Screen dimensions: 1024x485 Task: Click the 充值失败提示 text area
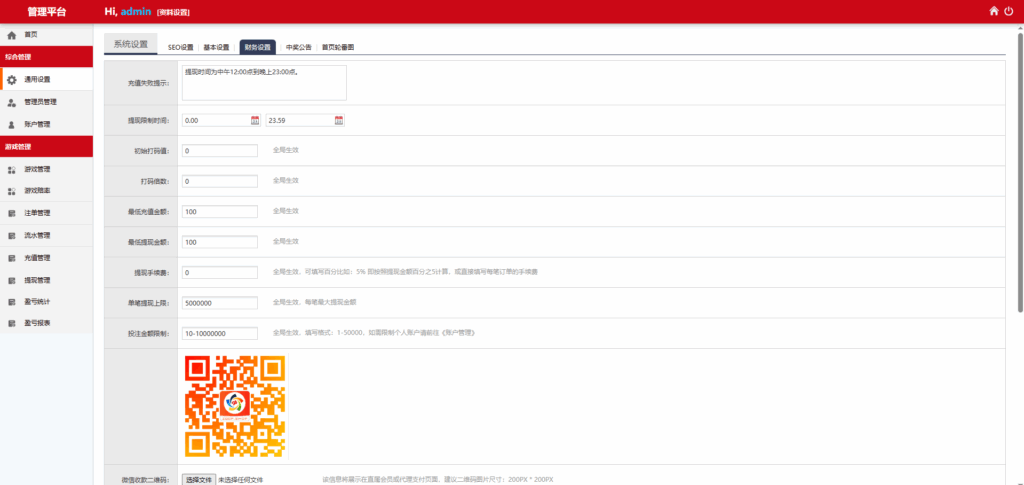(x=264, y=83)
